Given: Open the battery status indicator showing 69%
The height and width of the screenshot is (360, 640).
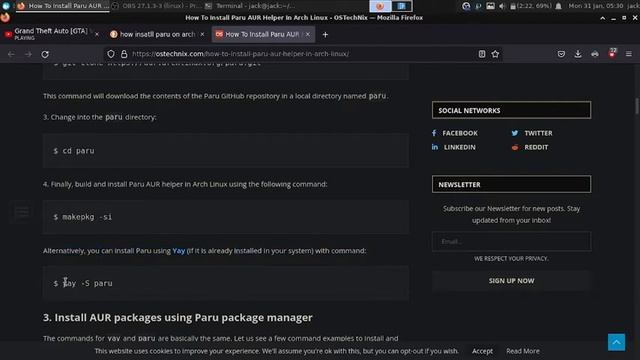Looking at the screenshot, I should tap(531, 6).
